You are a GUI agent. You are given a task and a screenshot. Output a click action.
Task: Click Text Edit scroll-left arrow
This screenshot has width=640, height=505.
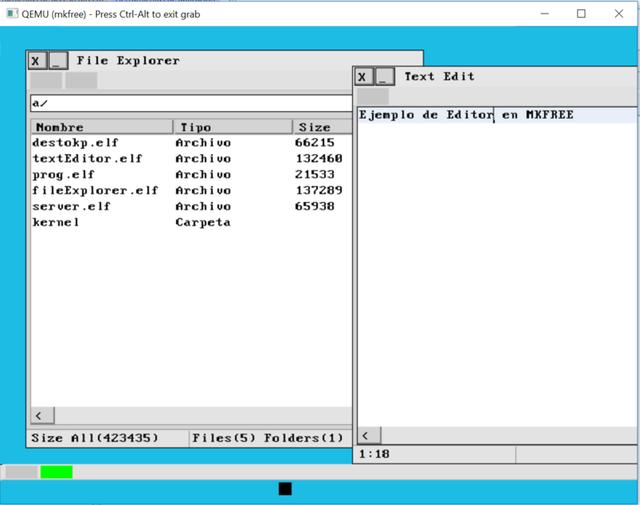coord(369,436)
